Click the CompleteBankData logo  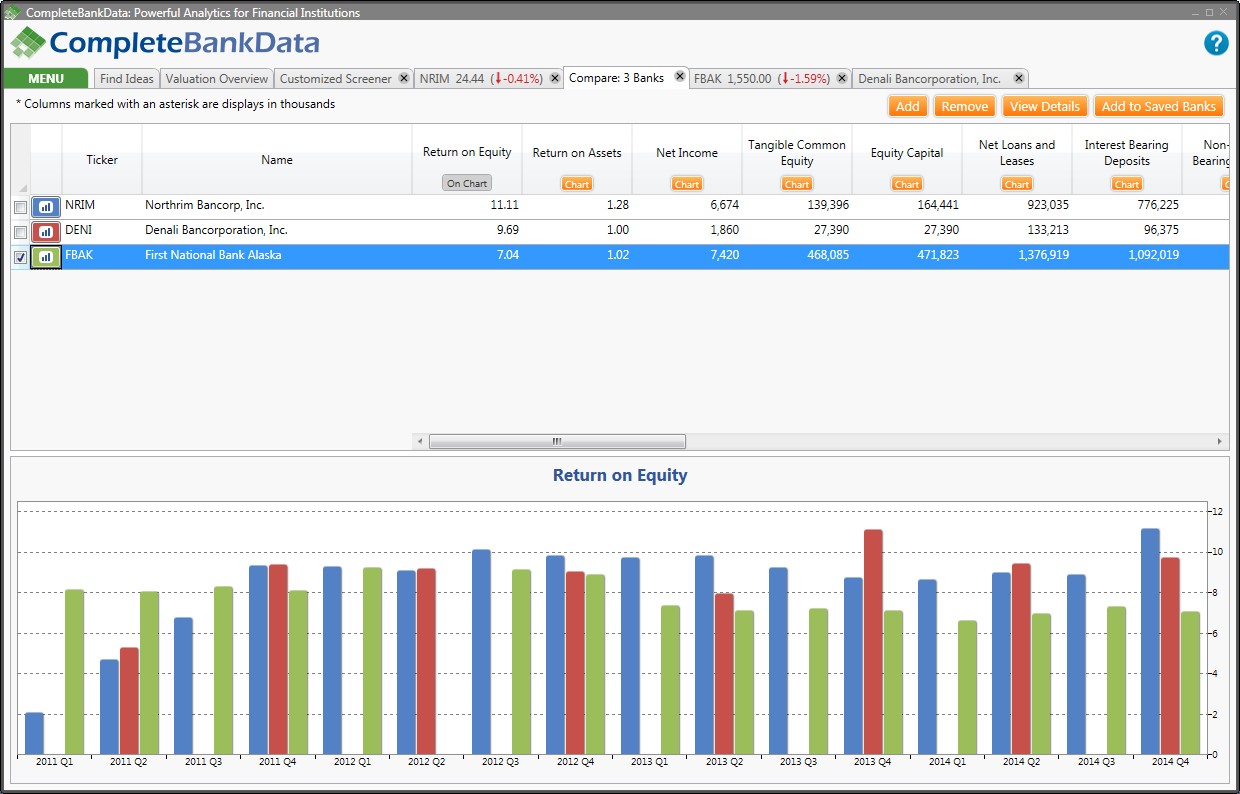tap(165, 43)
